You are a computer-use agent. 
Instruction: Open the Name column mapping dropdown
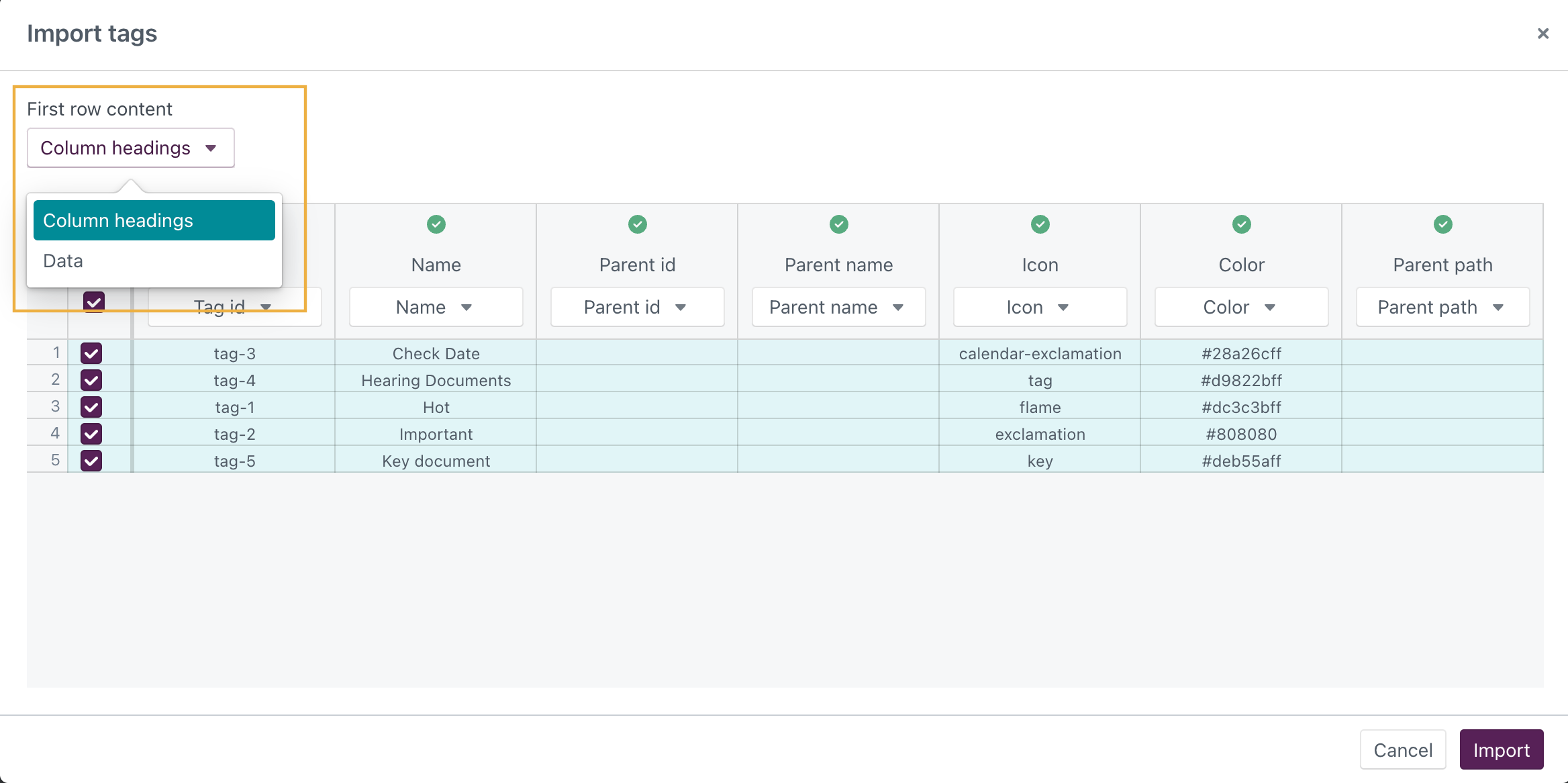coord(436,308)
